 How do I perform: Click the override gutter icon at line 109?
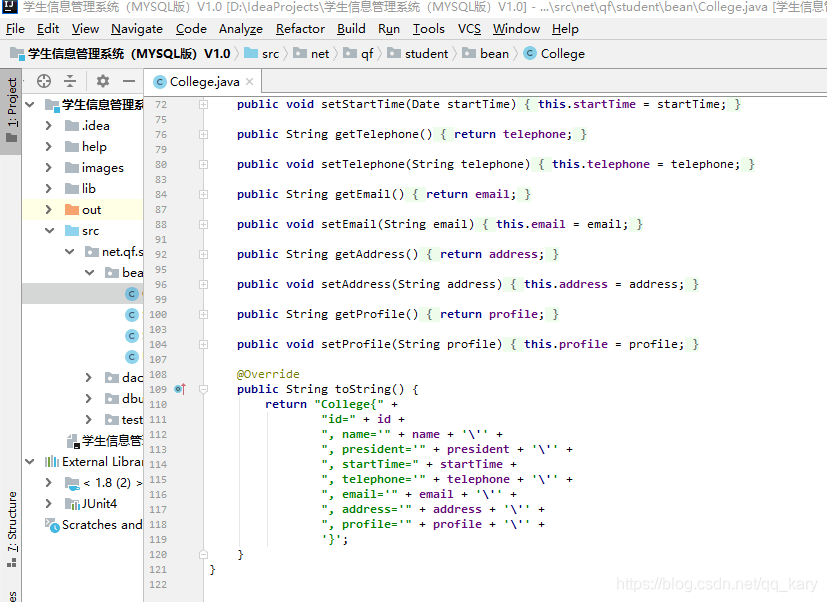pyautogui.click(x=180, y=389)
